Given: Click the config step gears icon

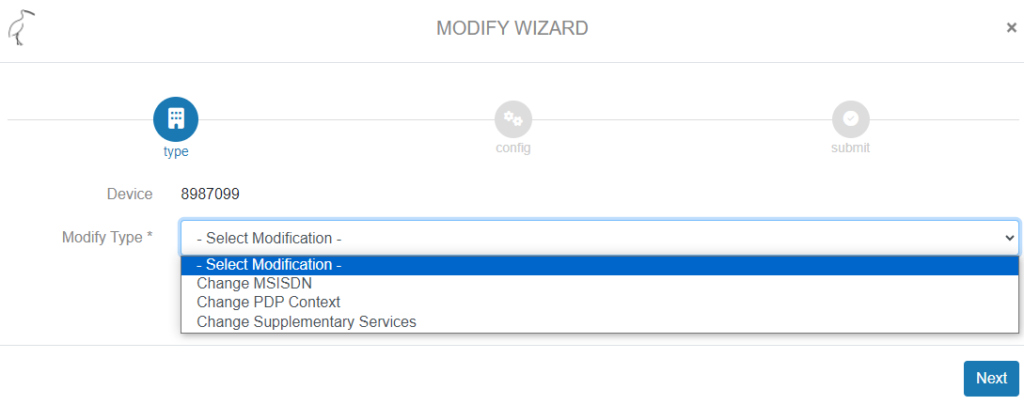Looking at the screenshot, I should point(513,119).
